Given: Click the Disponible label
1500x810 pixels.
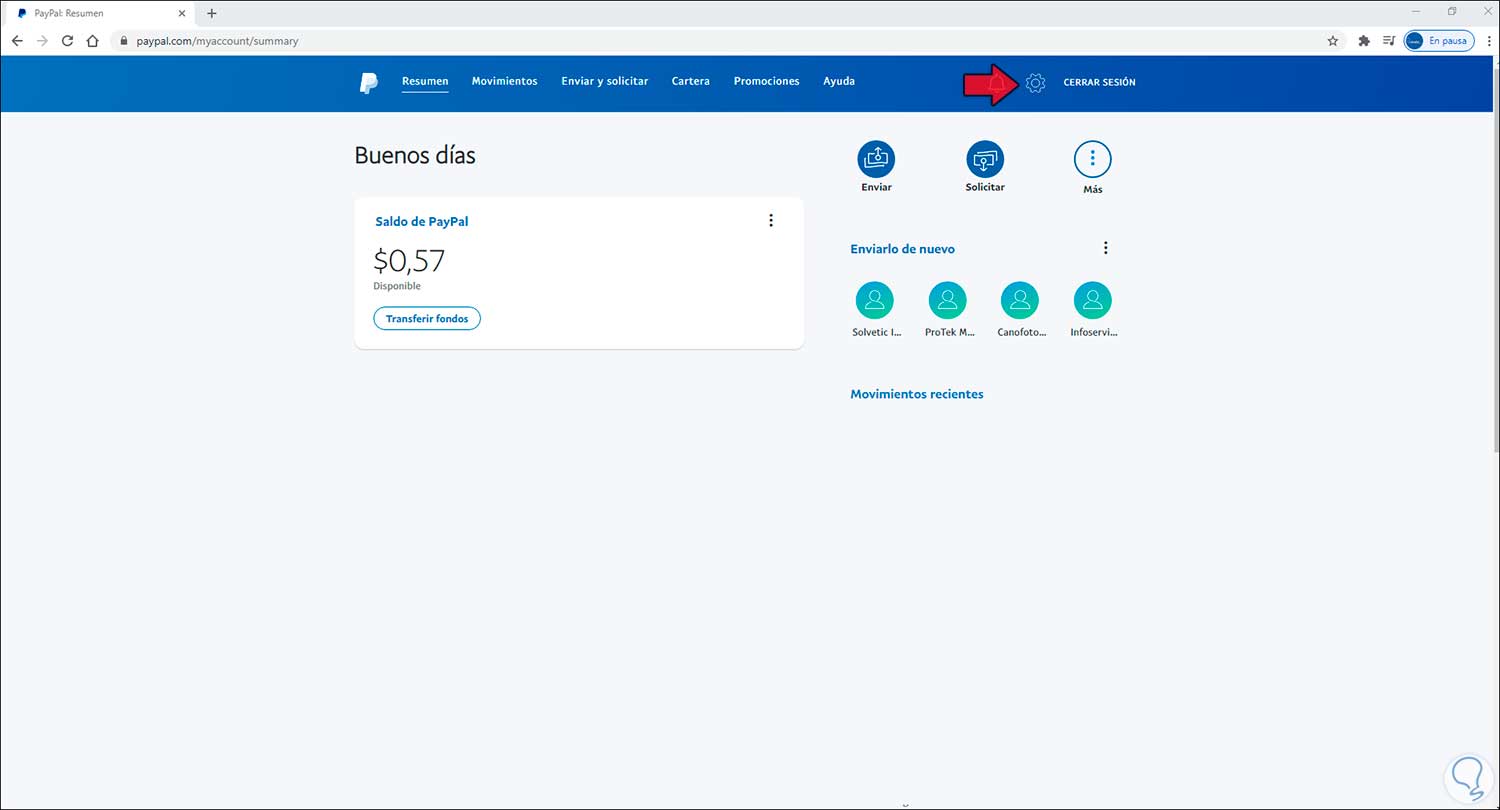Looking at the screenshot, I should click(397, 286).
